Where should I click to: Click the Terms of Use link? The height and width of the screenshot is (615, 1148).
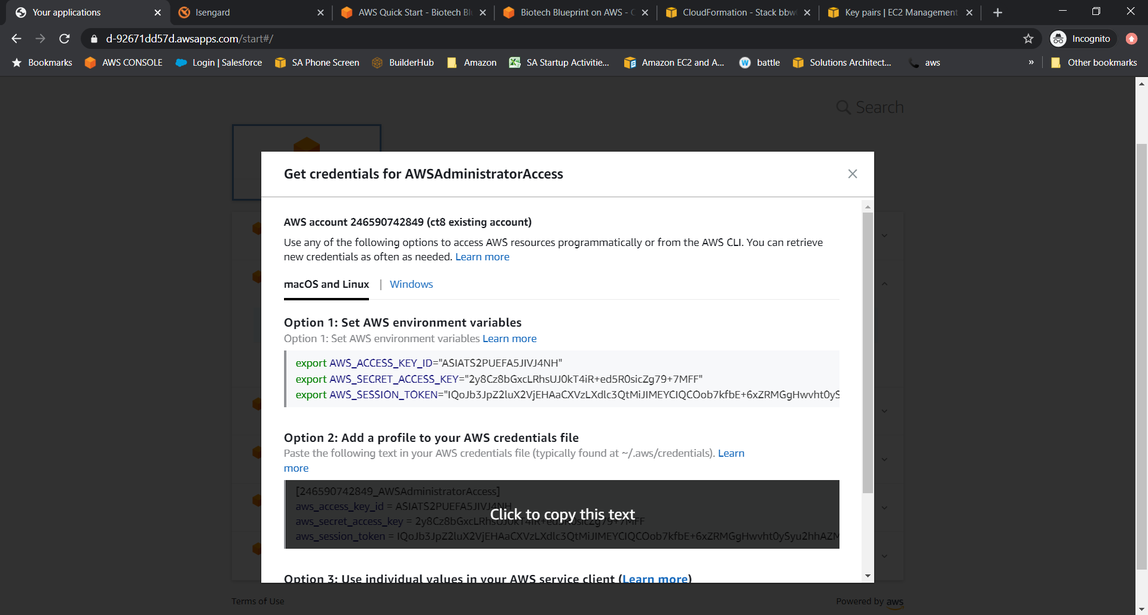click(x=258, y=601)
